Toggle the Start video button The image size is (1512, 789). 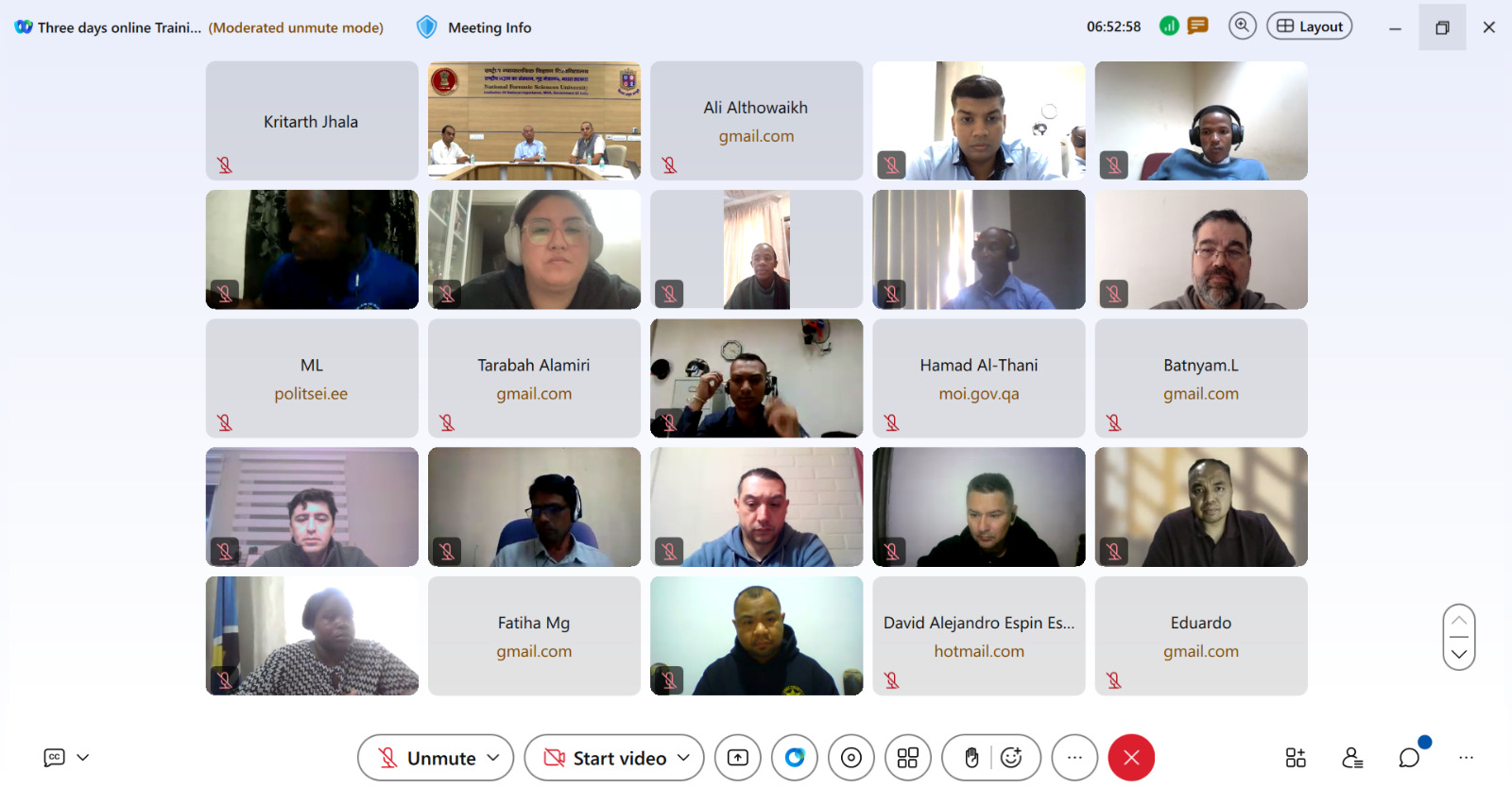pos(605,758)
